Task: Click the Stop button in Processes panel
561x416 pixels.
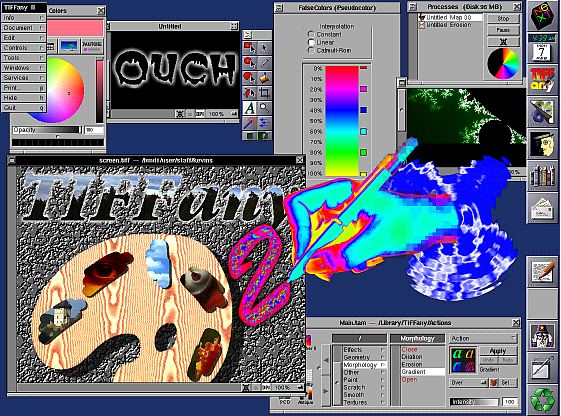Action: click(503, 19)
